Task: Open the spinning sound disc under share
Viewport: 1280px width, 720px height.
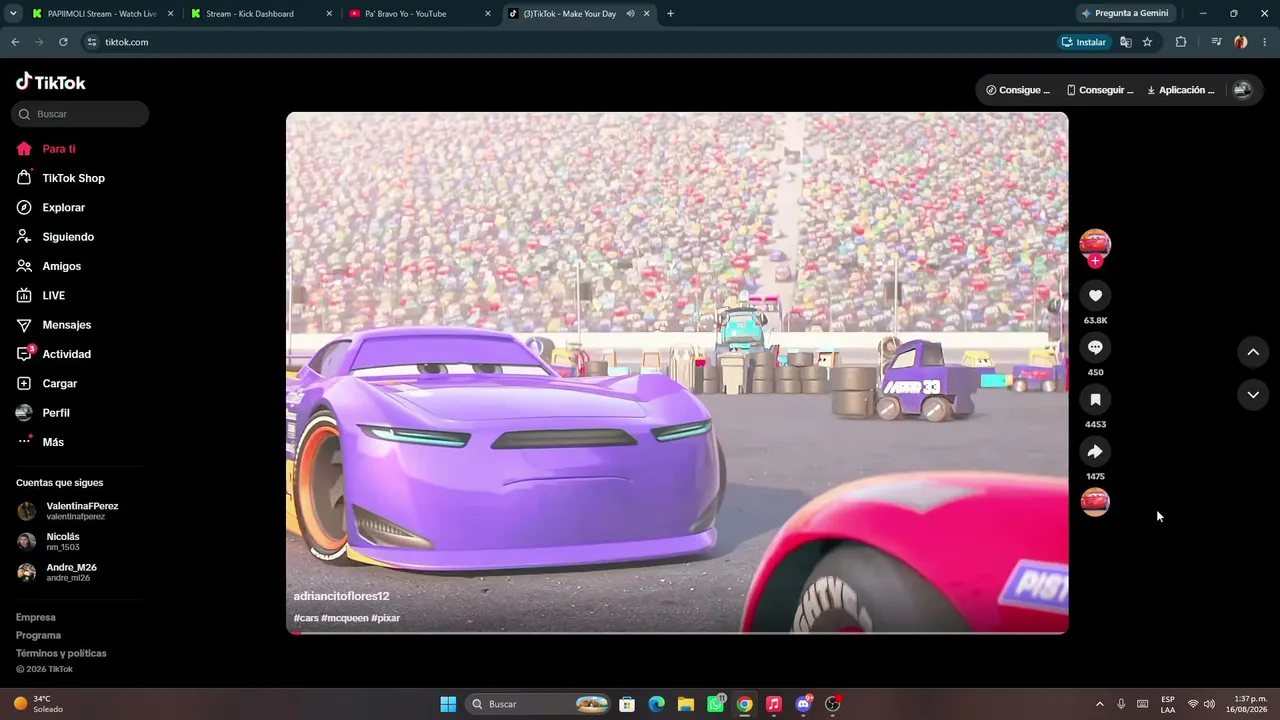Action: 1095,502
